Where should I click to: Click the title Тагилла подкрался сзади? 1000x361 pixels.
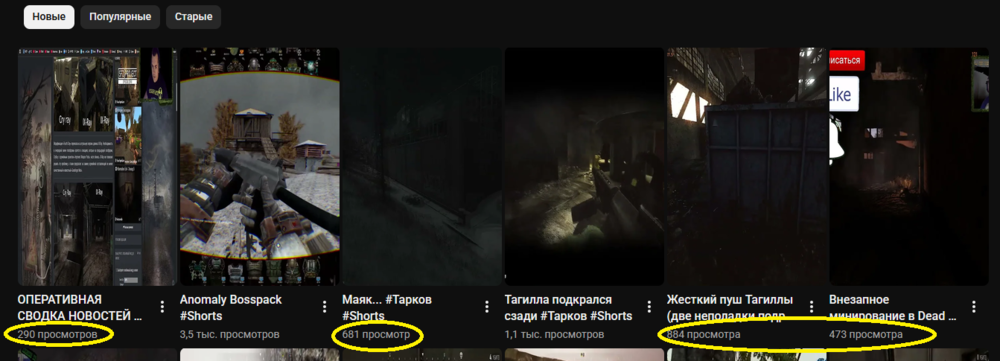(568, 308)
